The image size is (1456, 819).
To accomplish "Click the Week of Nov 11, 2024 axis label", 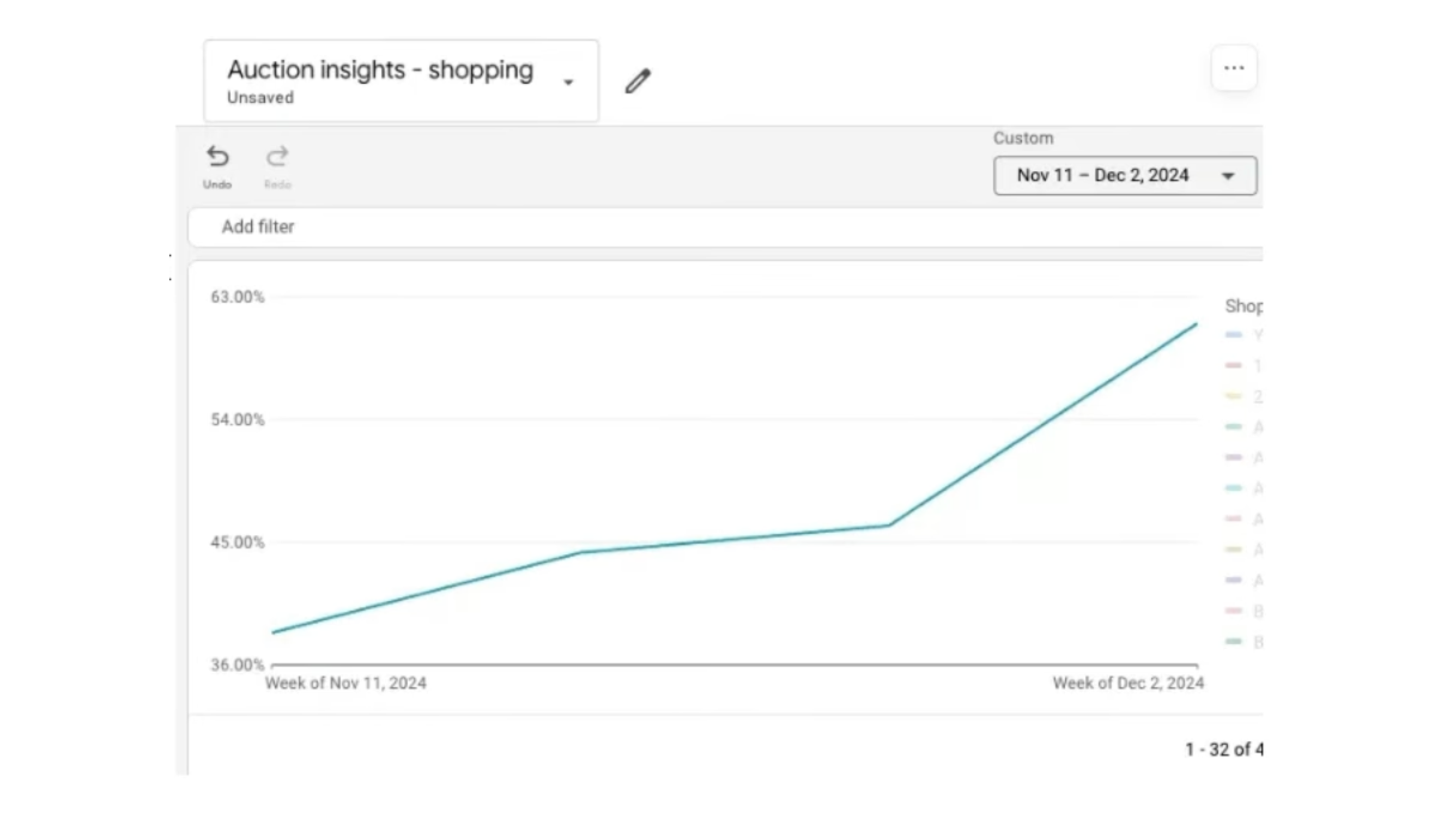I will (345, 683).
